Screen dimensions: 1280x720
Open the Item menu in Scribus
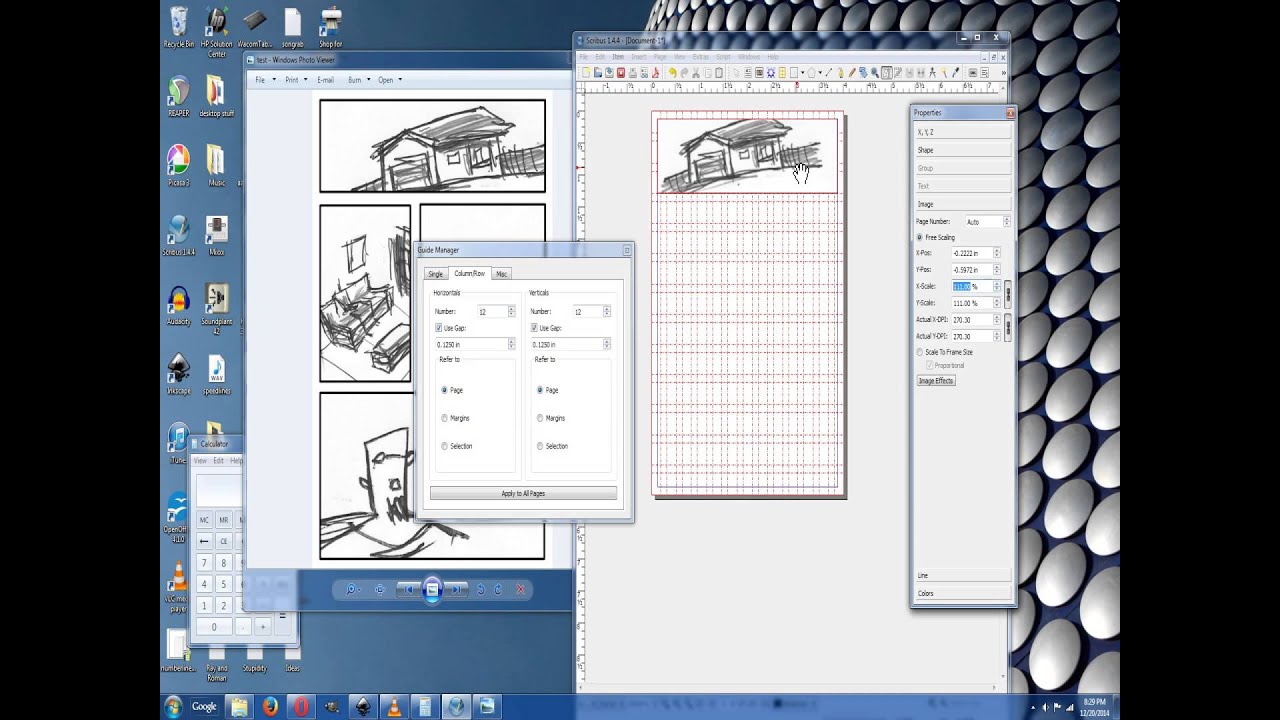tap(618, 57)
